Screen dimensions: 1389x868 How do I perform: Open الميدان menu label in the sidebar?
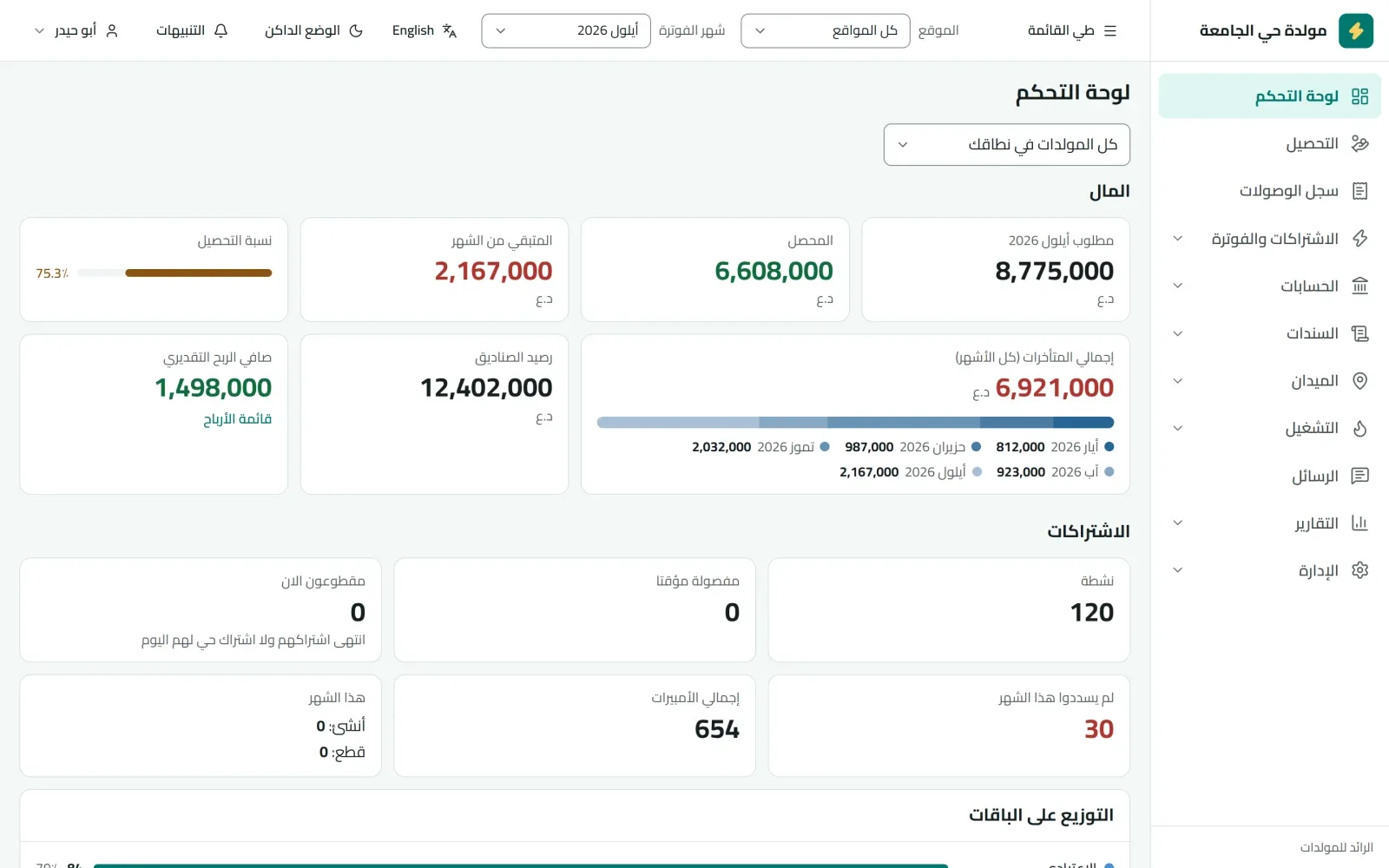[x=1314, y=381]
